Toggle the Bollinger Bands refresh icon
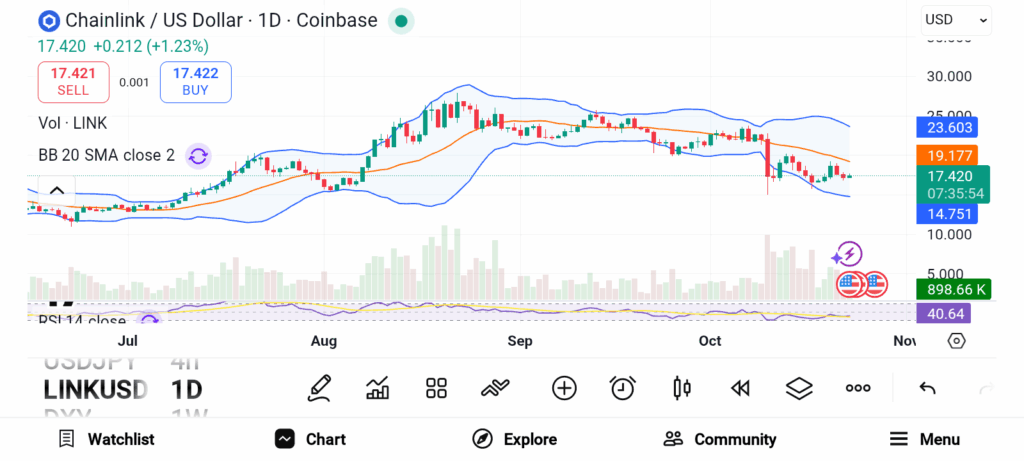Screen dimensions: 1024x461 point(198,155)
